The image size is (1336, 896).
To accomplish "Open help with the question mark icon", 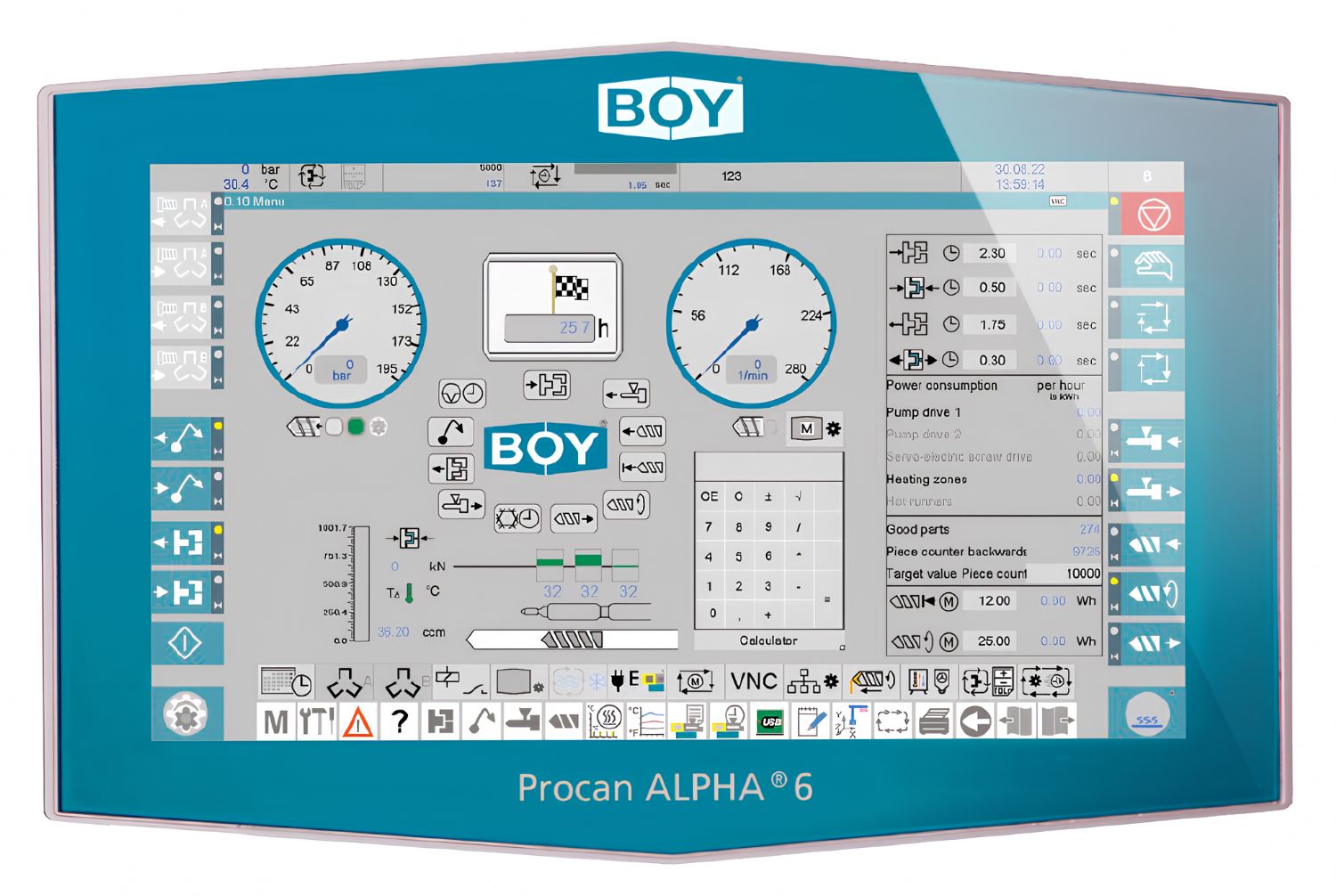I will (x=400, y=721).
